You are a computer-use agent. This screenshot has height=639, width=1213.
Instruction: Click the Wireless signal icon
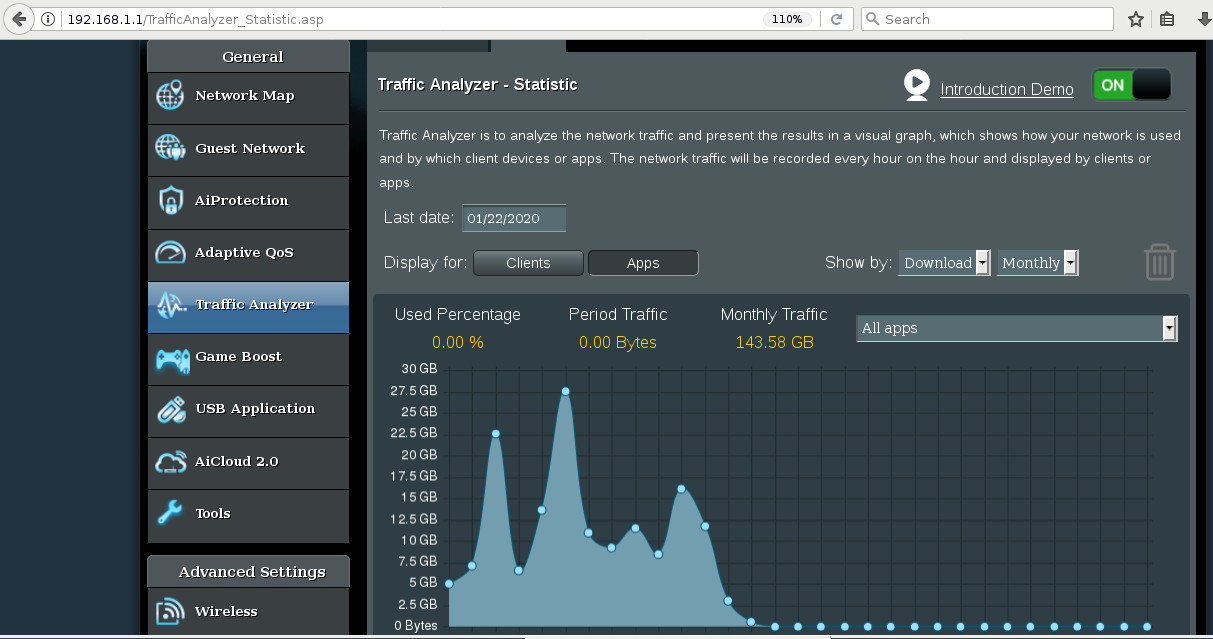tap(170, 611)
